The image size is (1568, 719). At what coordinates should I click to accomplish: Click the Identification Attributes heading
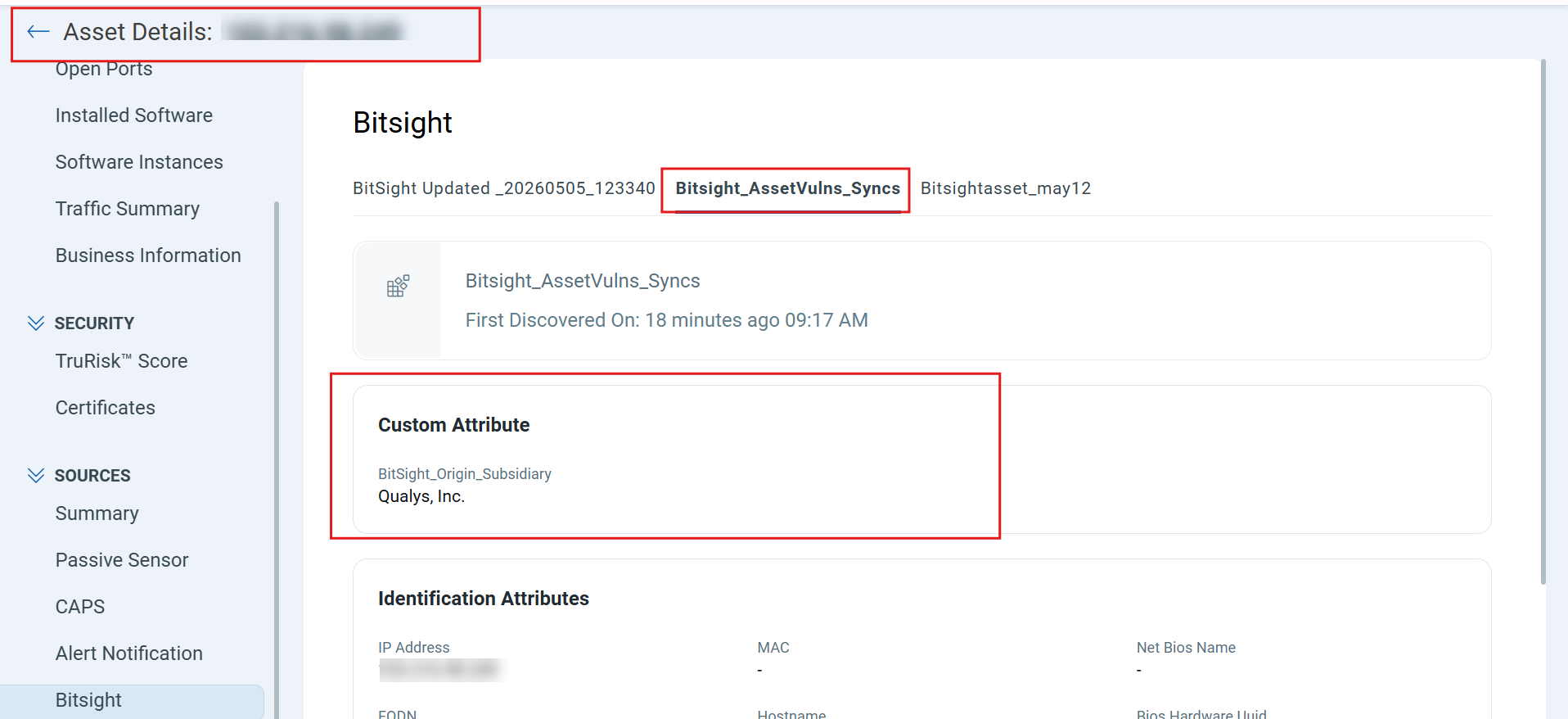point(484,599)
